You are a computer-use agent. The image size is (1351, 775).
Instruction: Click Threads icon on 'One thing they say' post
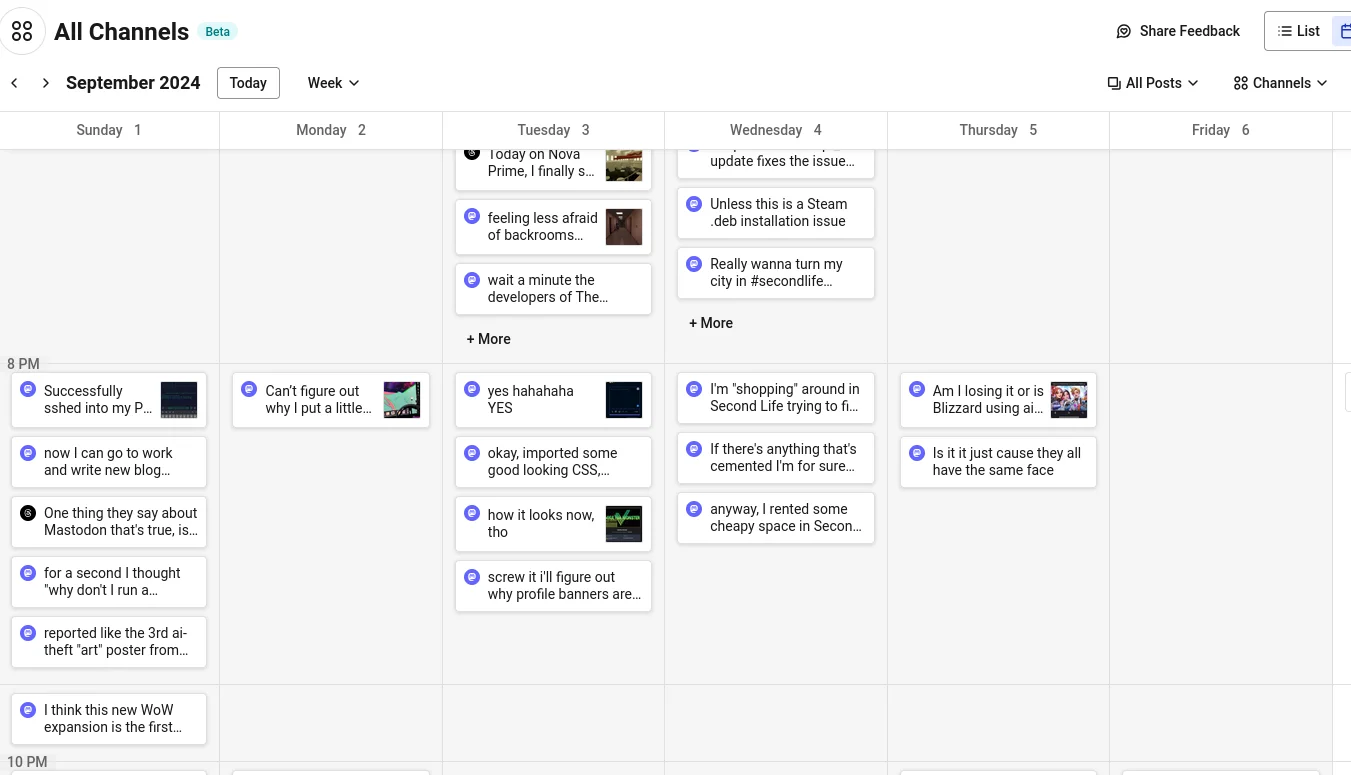pyautogui.click(x=28, y=512)
